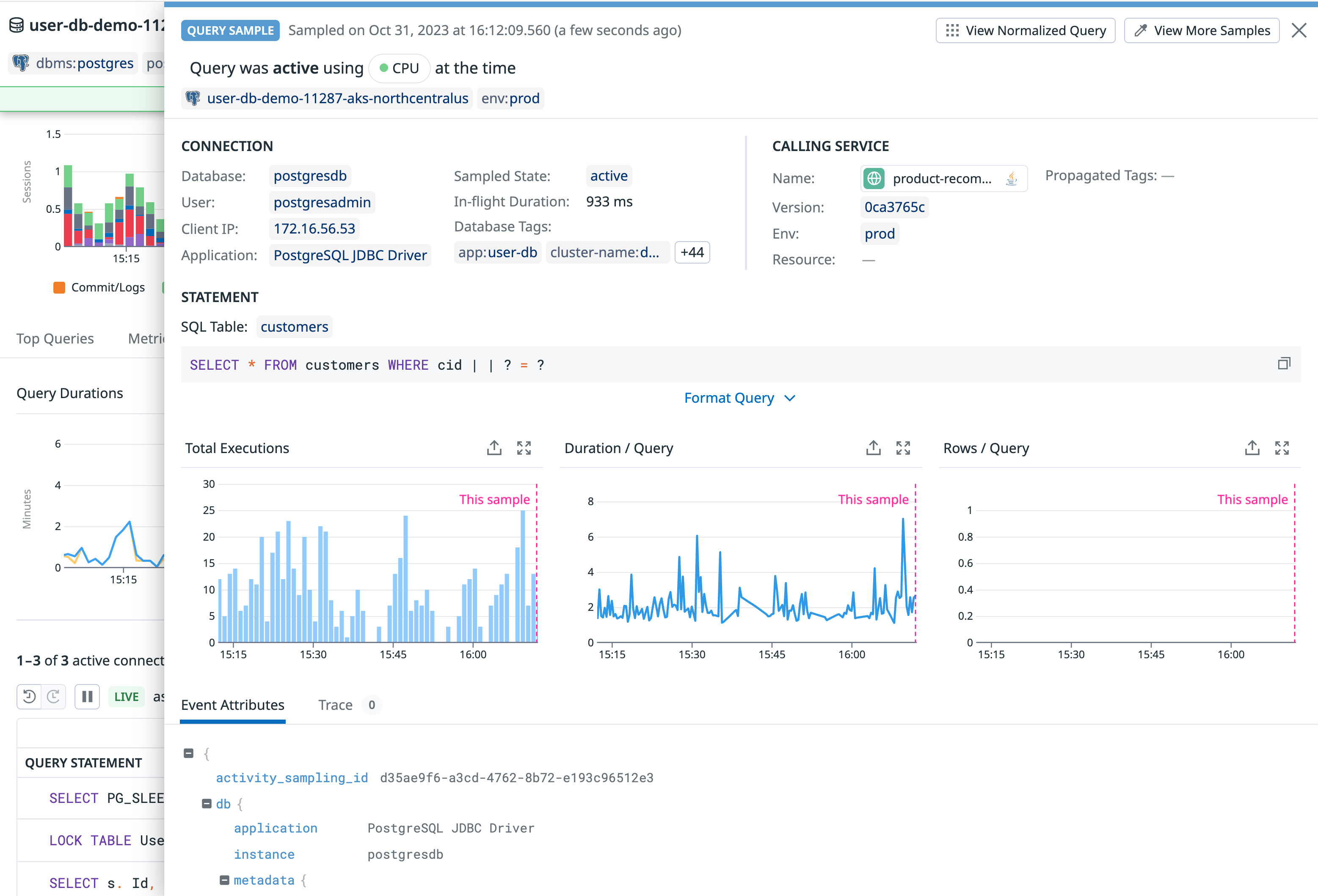Collapse the db attributes node
The width and height of the screenshot is (1318, 896).
pyautogui.click(x=207, y=804)
